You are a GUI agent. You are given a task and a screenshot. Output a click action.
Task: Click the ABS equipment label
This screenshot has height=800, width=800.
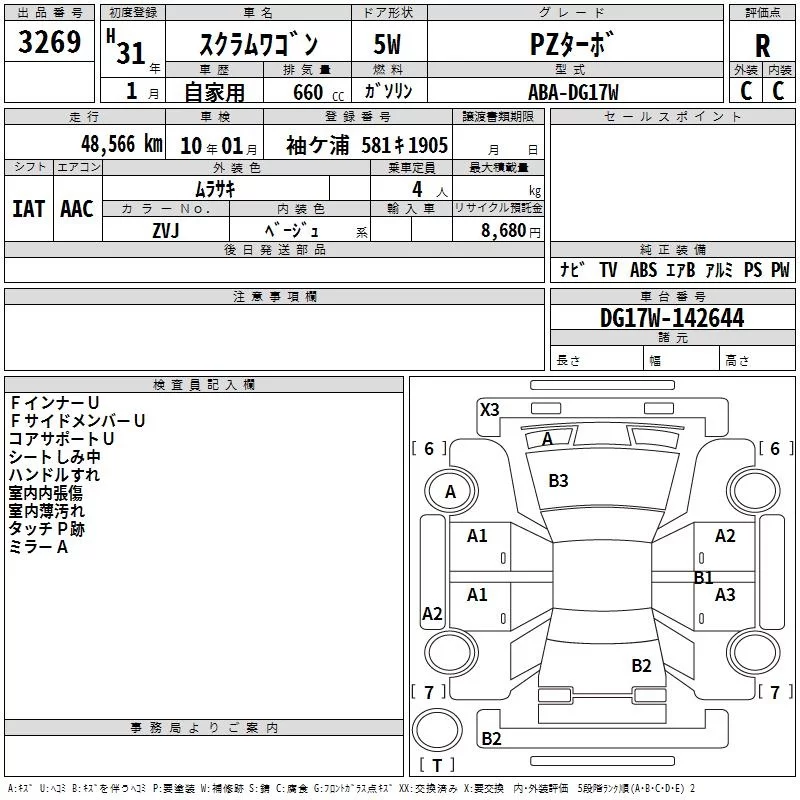pos(643,270)
